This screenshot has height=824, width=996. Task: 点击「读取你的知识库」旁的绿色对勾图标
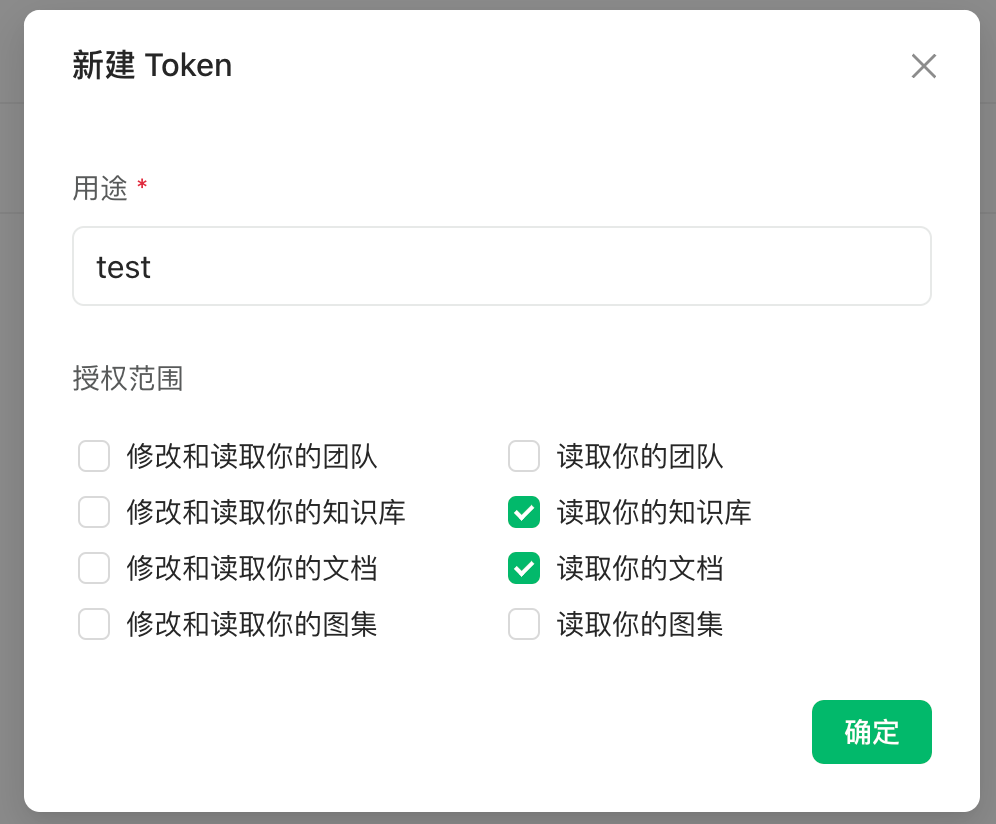pyautogui.click(x=524, y=512)
